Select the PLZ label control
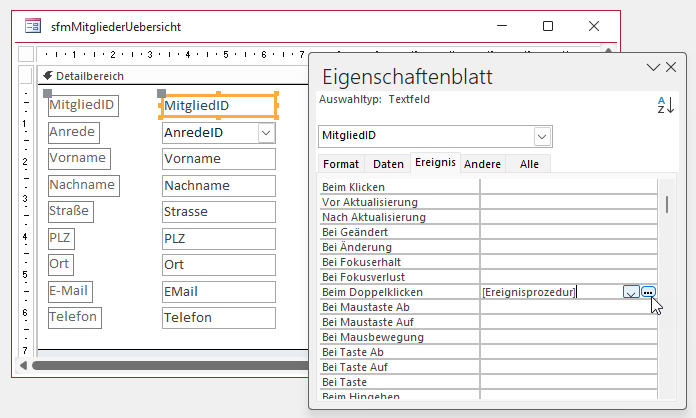 61,238
